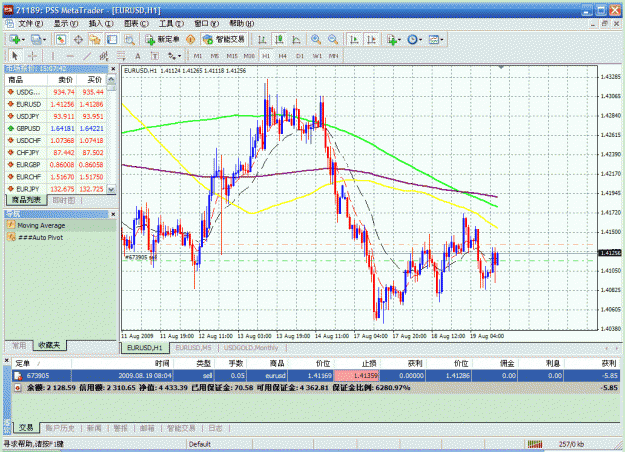This screenshot has width=625, height=452.
Task: Switch to the 即时图 tick chart tab
Action: tap(64, 200)
